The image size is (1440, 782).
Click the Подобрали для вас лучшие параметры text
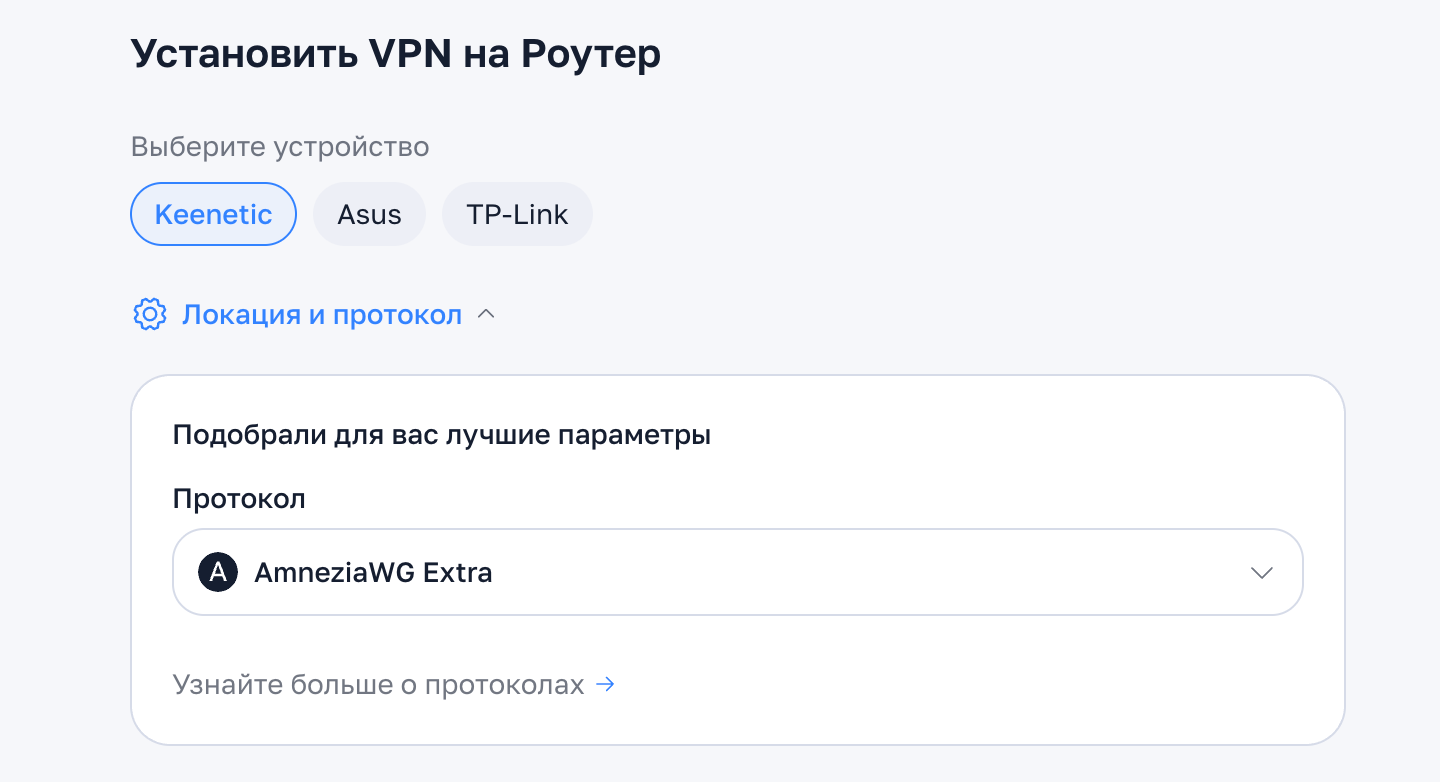[442, 436]
